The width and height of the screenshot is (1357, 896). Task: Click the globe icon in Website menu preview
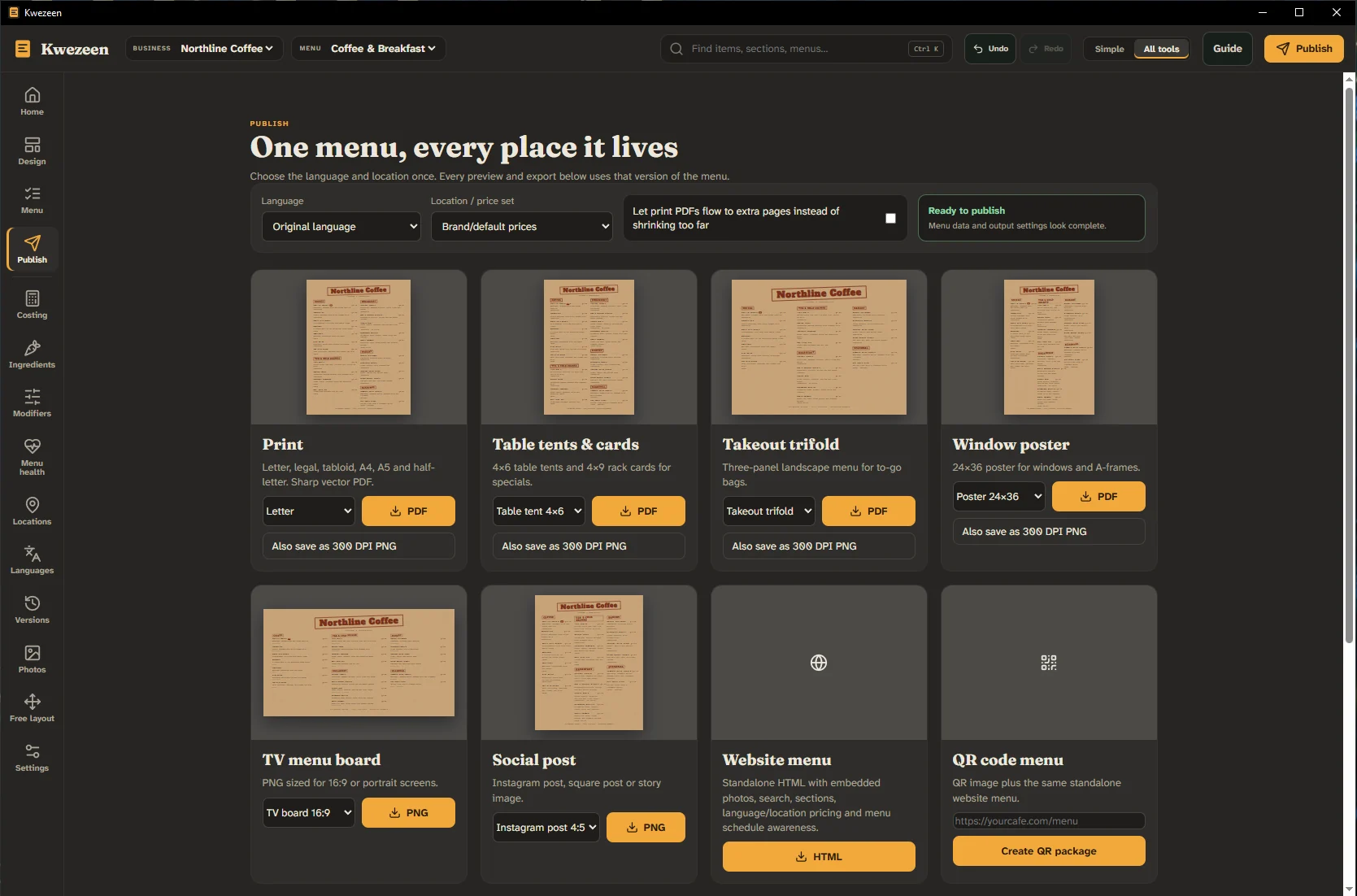tap(819, 663)
